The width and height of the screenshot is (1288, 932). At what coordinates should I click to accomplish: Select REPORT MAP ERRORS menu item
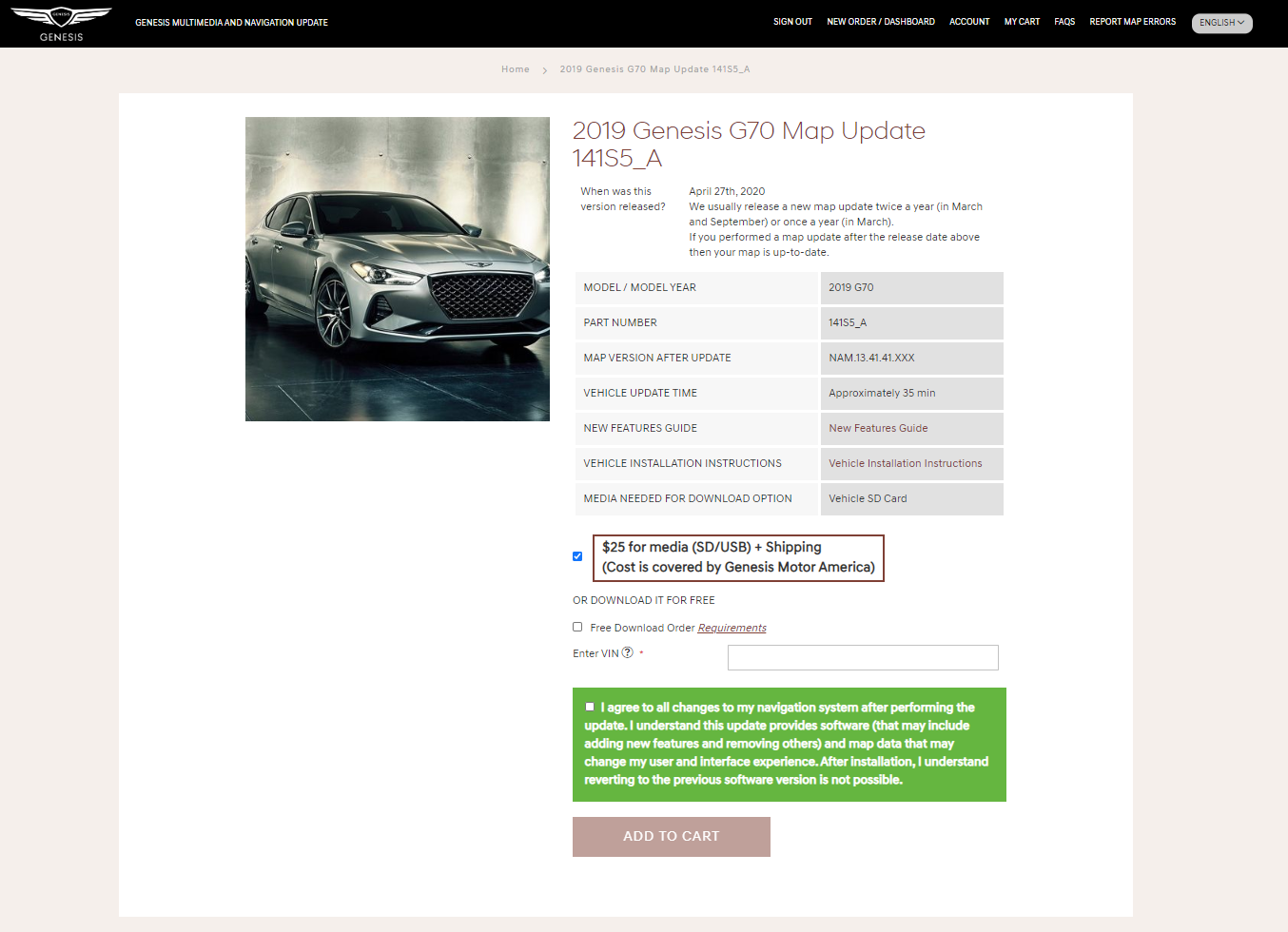[1132, 22]
